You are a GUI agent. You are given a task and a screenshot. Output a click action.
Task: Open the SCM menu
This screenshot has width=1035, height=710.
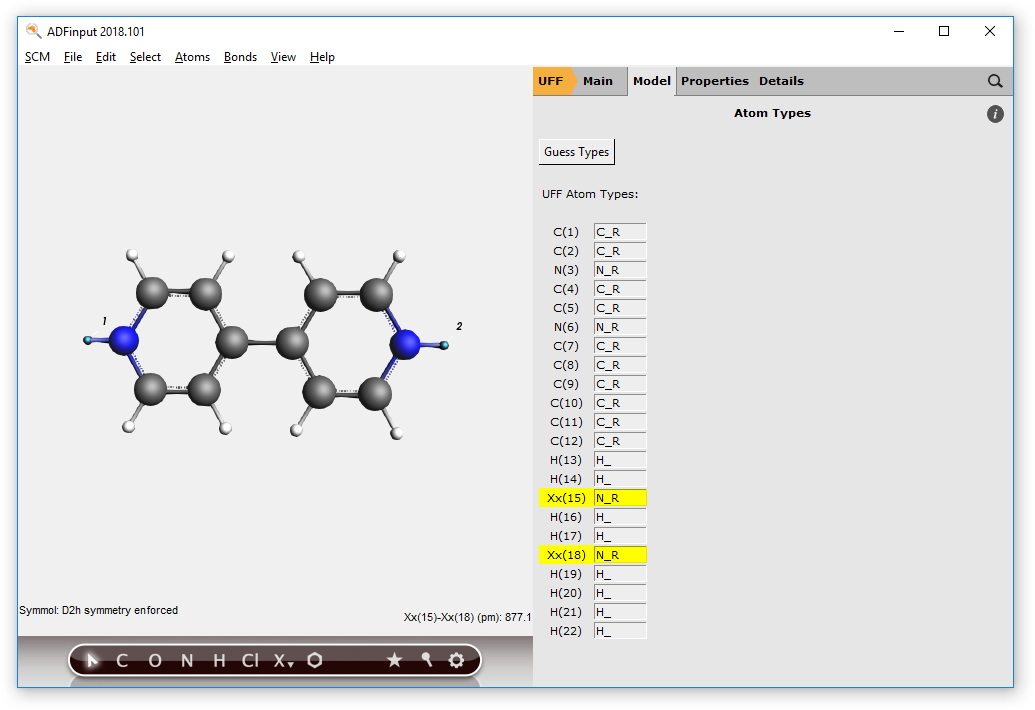tap(38, 57)
